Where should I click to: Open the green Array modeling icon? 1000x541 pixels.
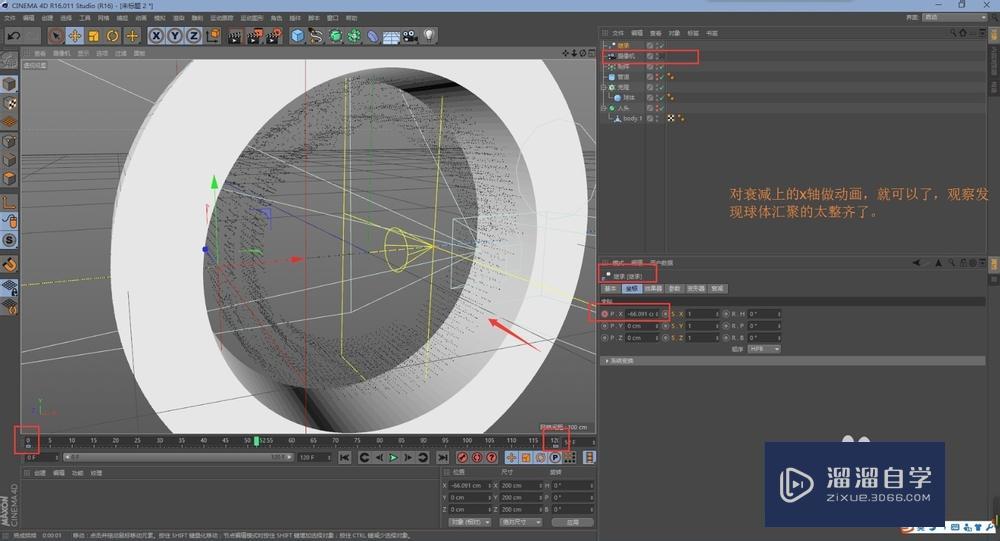354,36
